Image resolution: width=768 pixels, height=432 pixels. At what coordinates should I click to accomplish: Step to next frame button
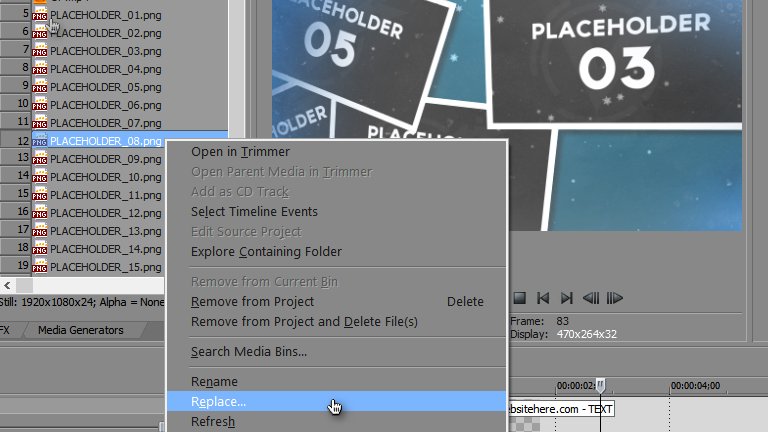[615, 298]
